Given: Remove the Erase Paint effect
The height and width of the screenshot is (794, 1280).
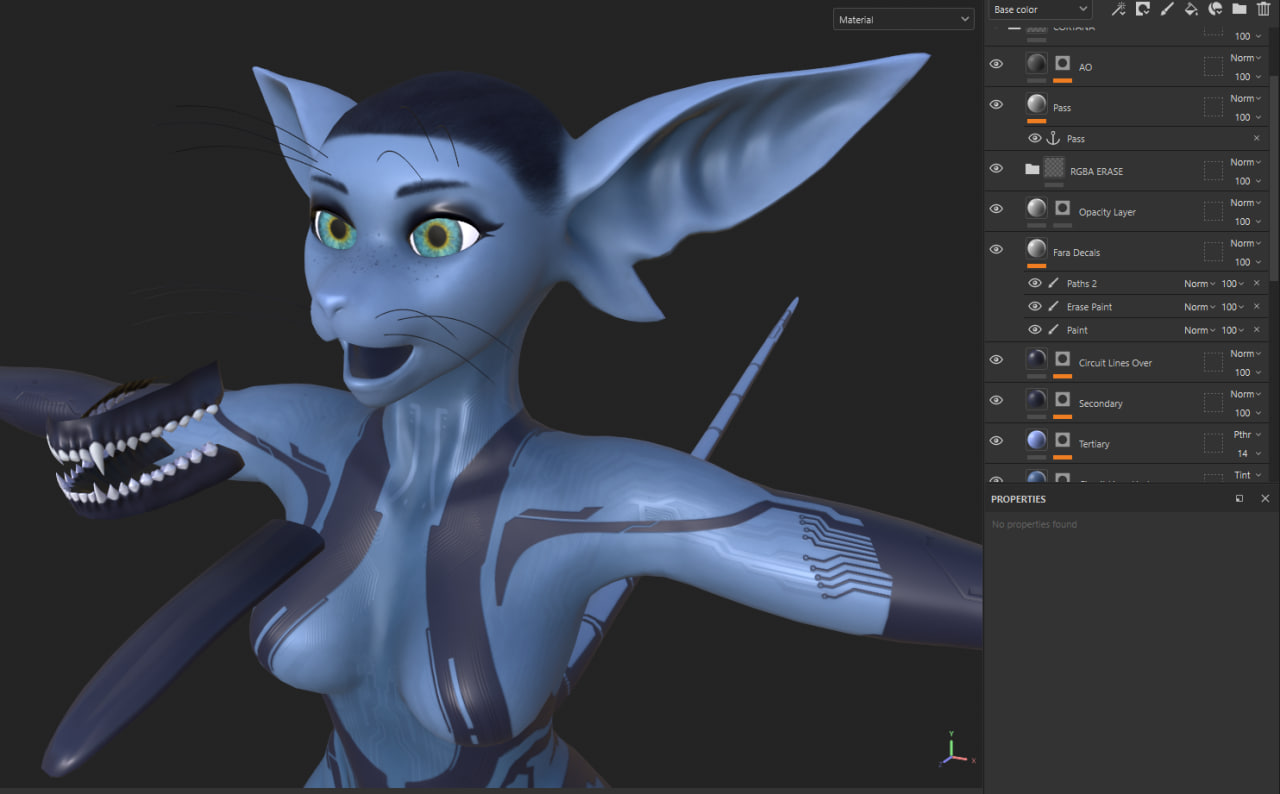Looking at the screenshot, I should pyautogui.click(x=1257, y=307).
